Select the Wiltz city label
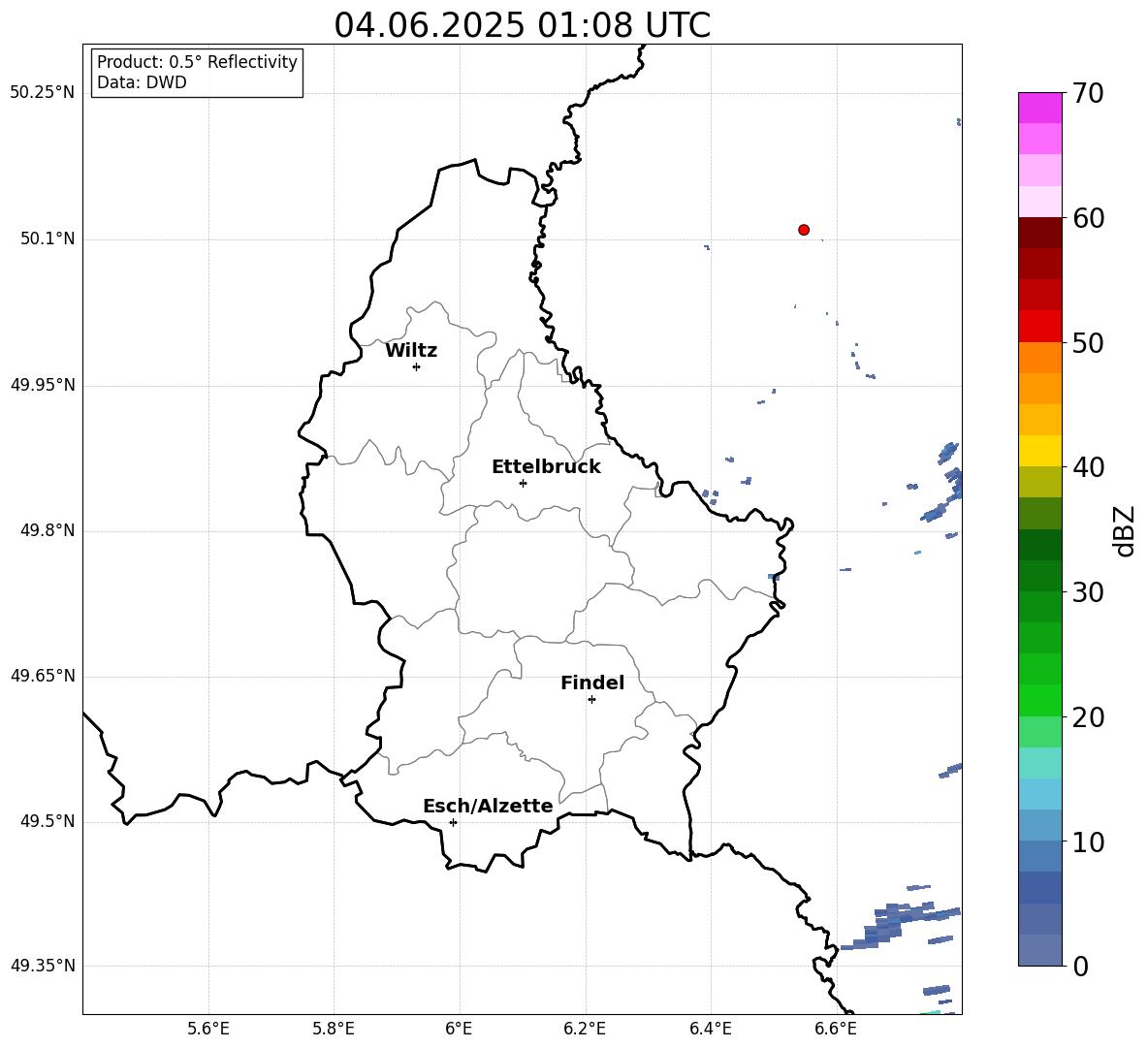1148x1048 pixels. pos(411,351)
